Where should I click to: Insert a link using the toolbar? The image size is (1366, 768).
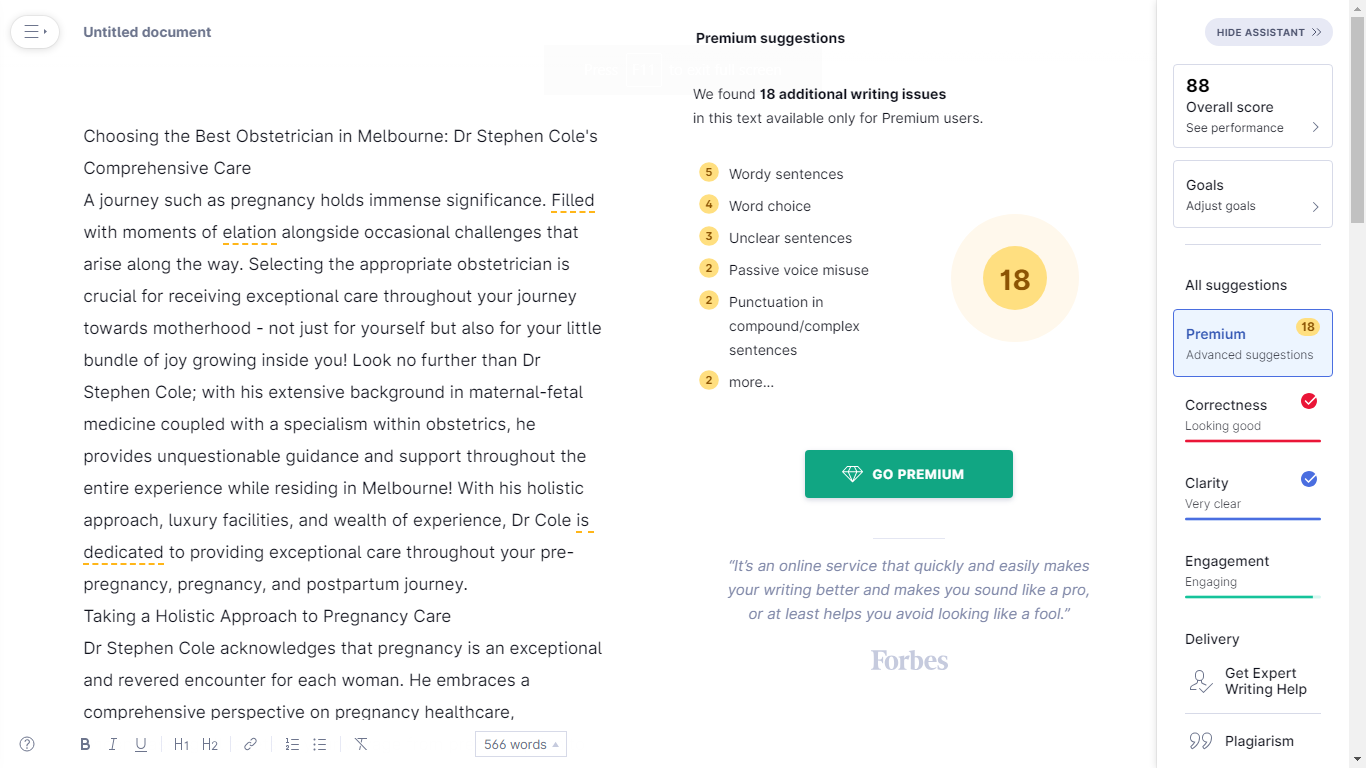point(251,744)
